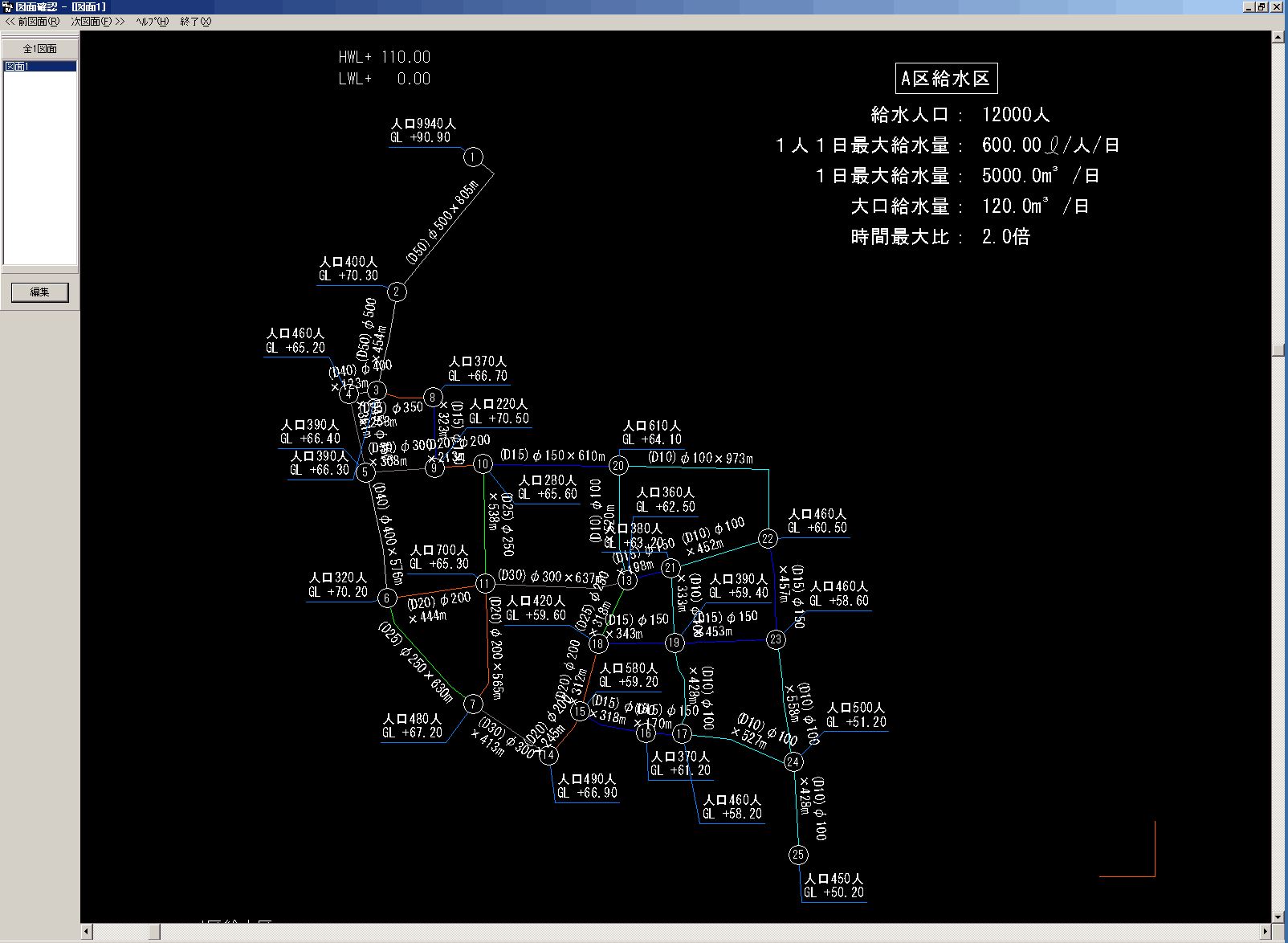Viewport: 1288px width, 943px height.
Task: Select node circle 1 in the network
Action: 473,157
